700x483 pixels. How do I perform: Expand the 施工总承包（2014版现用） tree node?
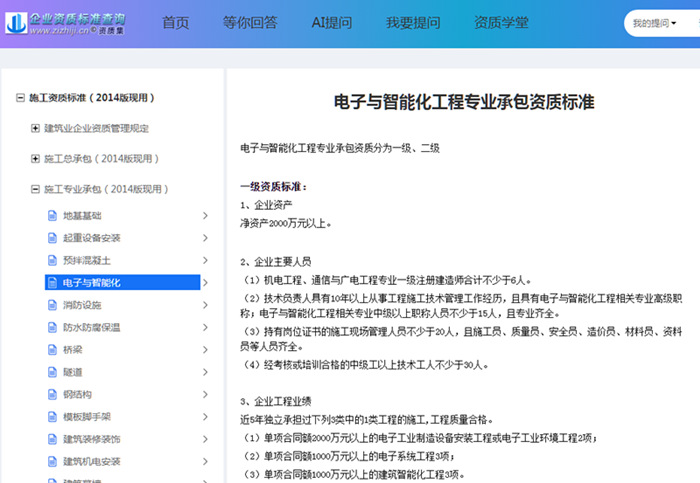[x=35, y=159]
